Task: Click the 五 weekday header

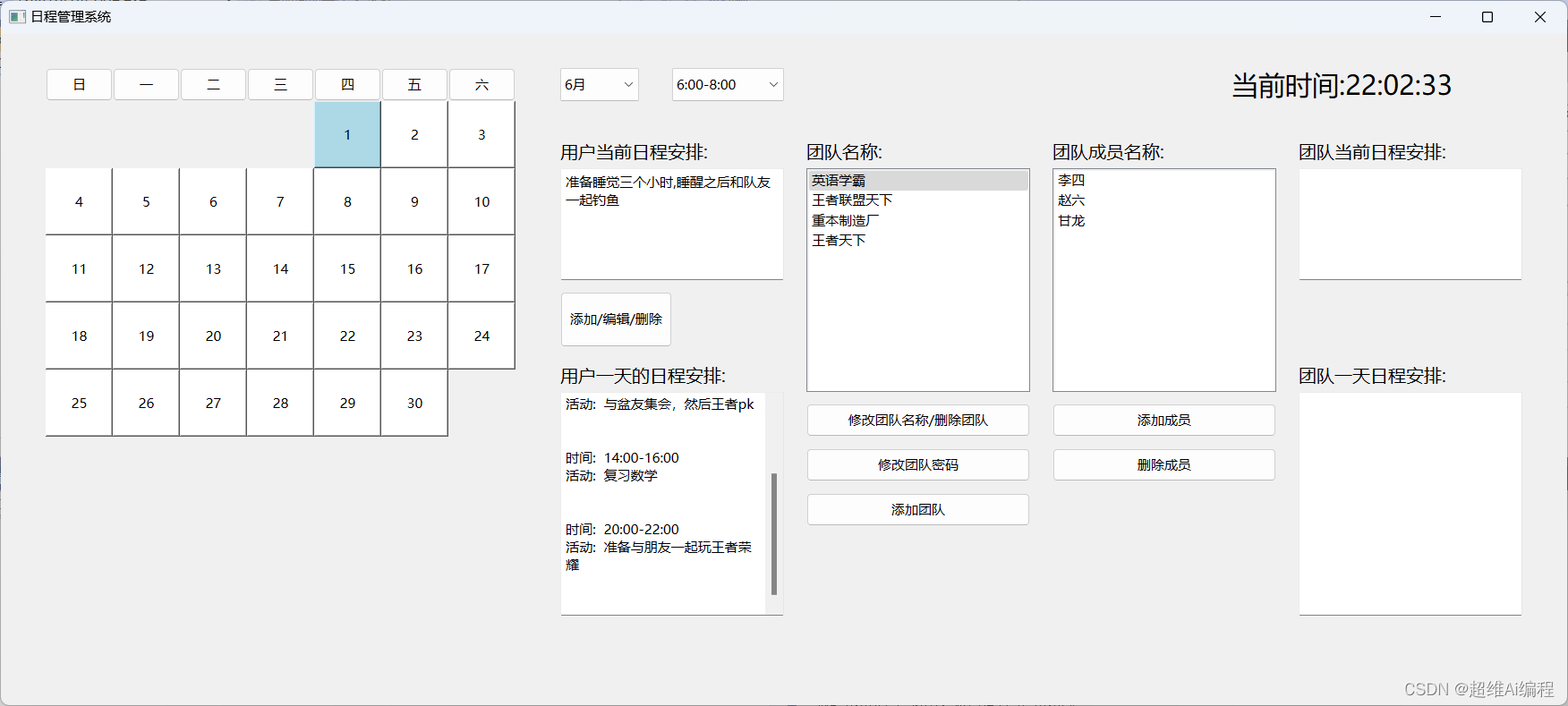Action: click(x=414, y=85)
